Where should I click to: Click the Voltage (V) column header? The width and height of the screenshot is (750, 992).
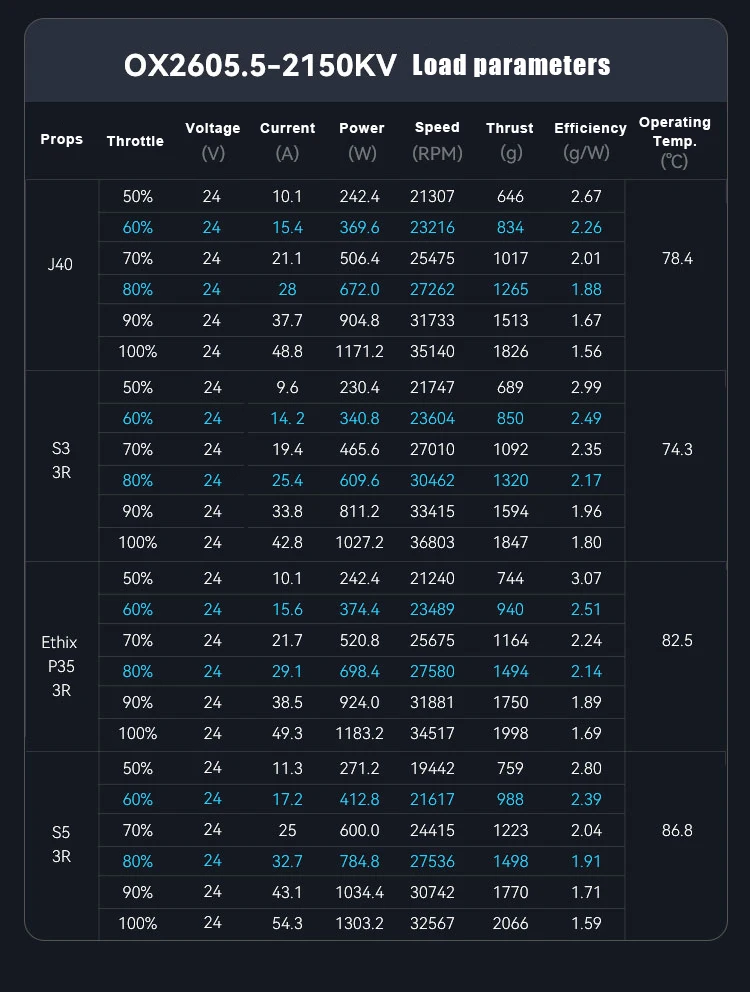tap(213, 140)
